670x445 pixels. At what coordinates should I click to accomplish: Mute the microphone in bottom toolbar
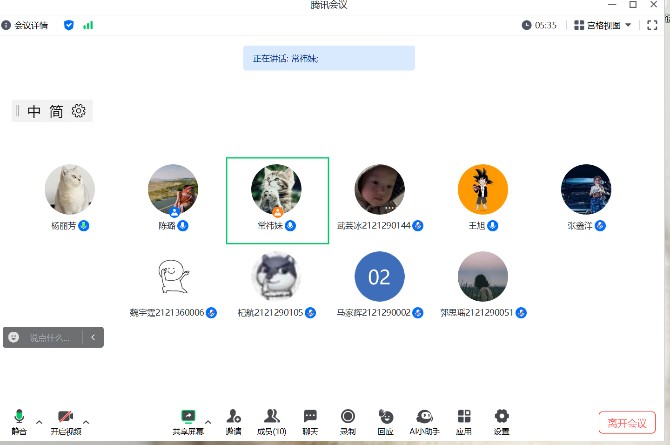(x=18, y=419)
